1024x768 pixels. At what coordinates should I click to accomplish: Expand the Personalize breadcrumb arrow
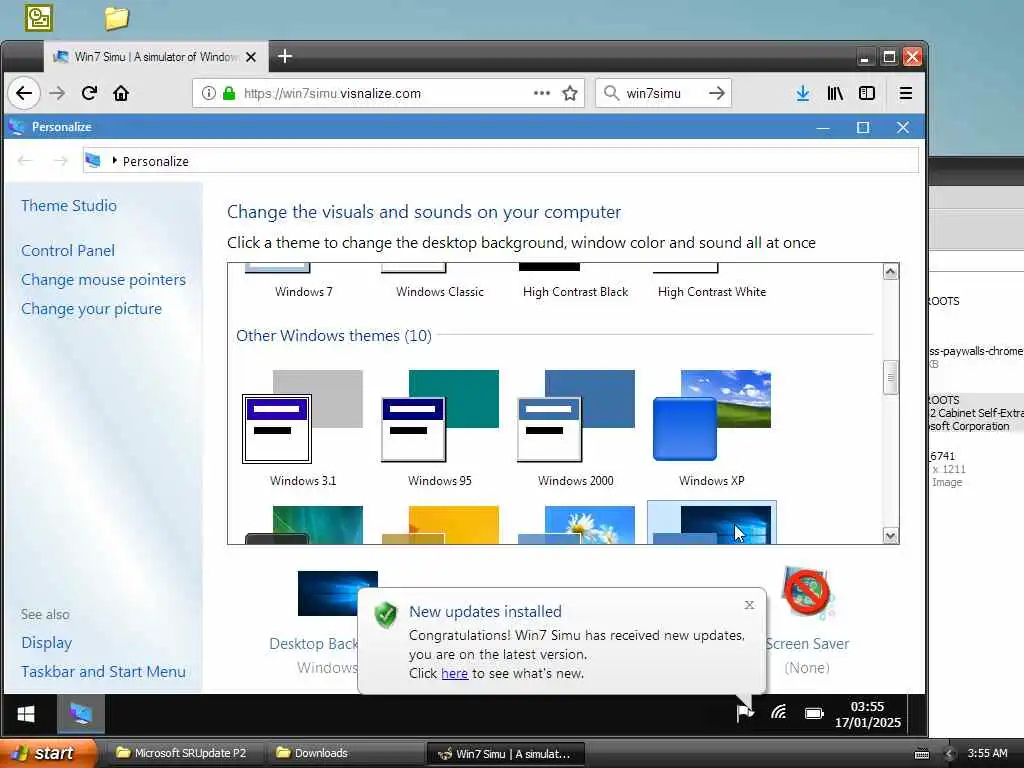click(x=114, y=161)
